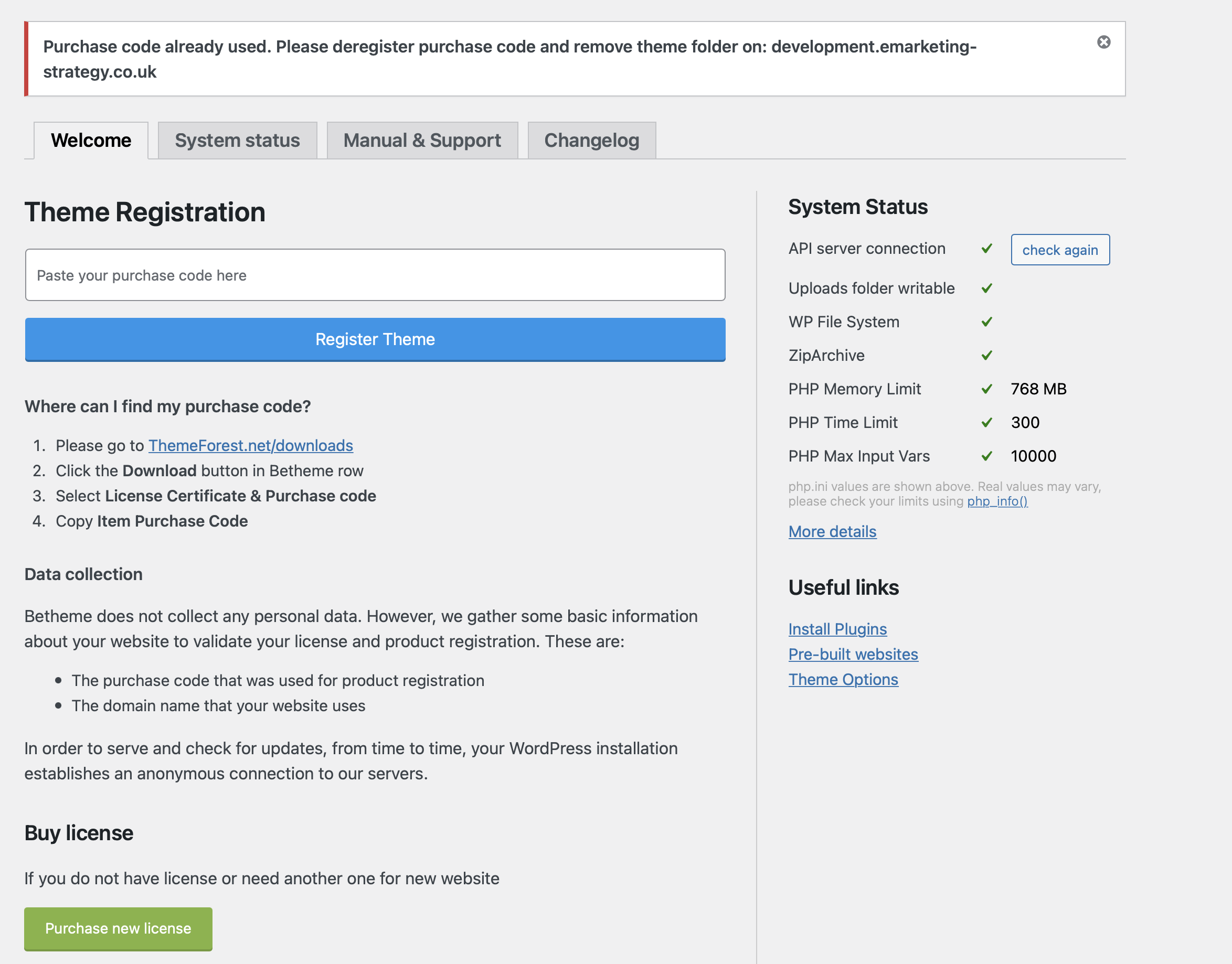
Task: Click the Uploads folder writable label
Action: 871,288
